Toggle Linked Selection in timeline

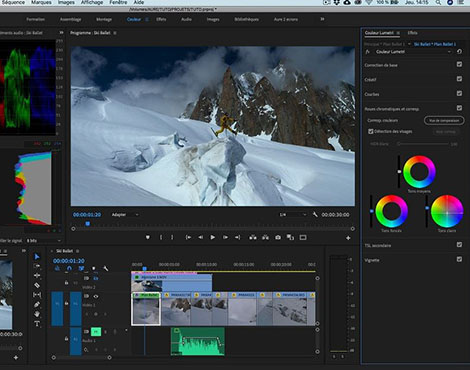pos(81,268)
